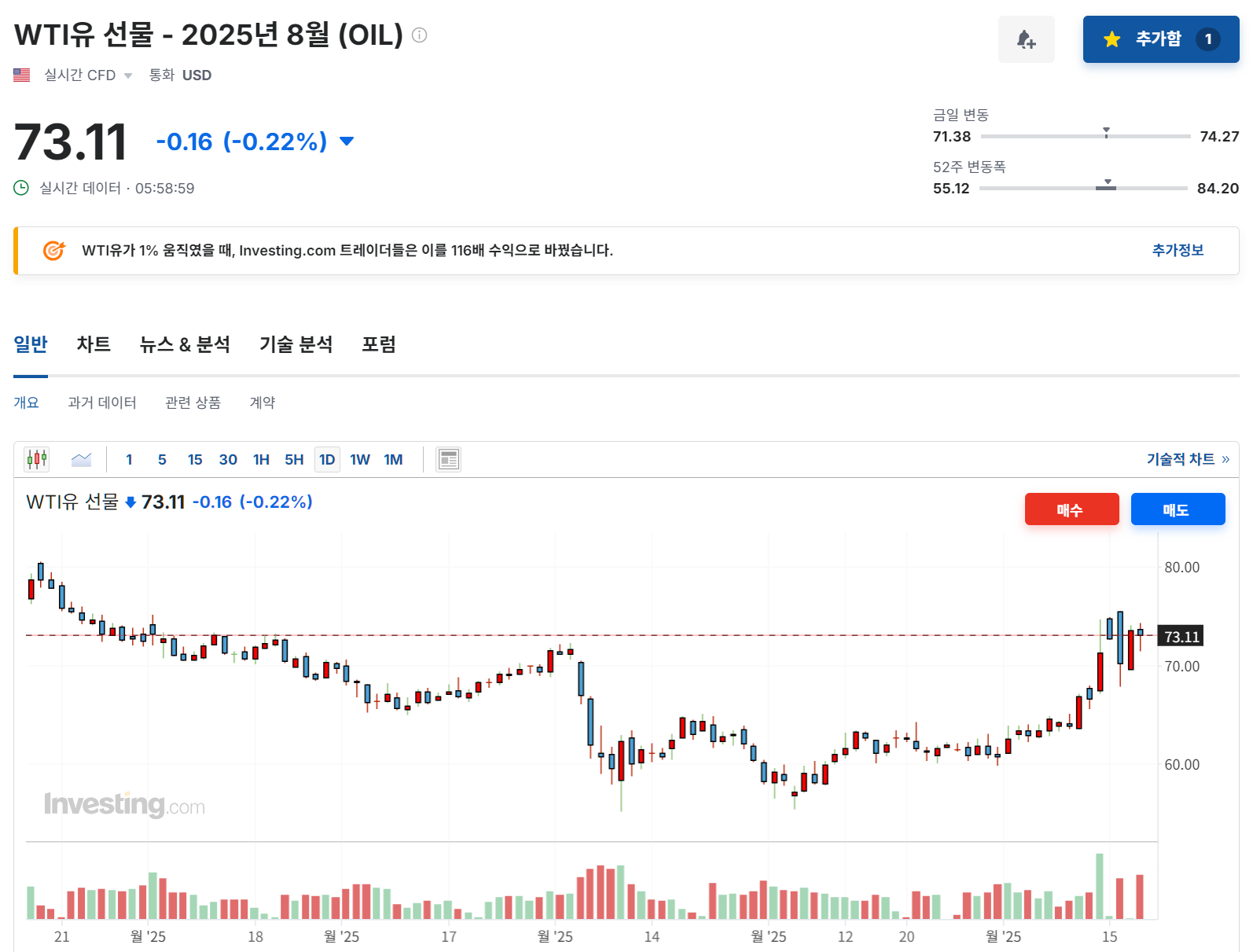Set chart interval to 5 minutes
This screenshot has width=1253, height=952.
click(162, 459)
